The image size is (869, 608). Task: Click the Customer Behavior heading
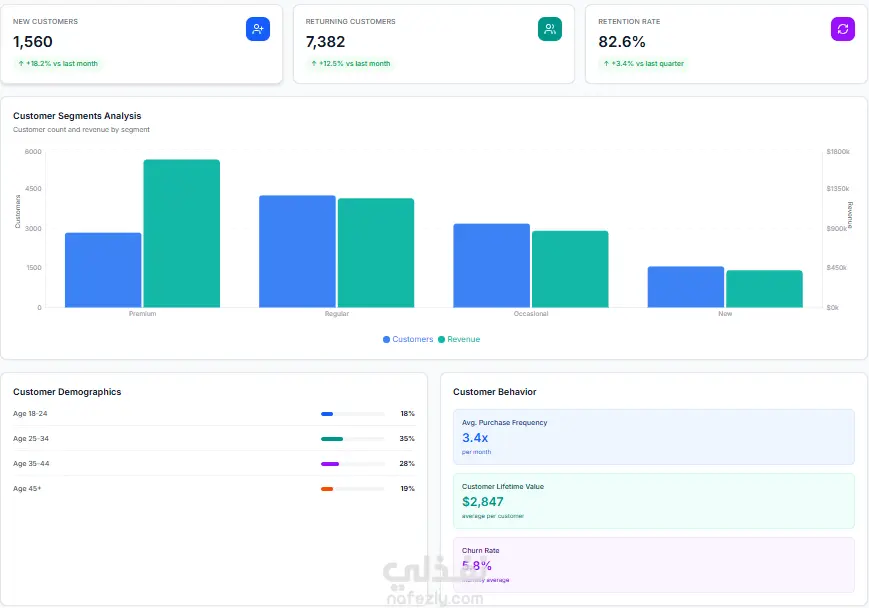[x=494, y=392]
